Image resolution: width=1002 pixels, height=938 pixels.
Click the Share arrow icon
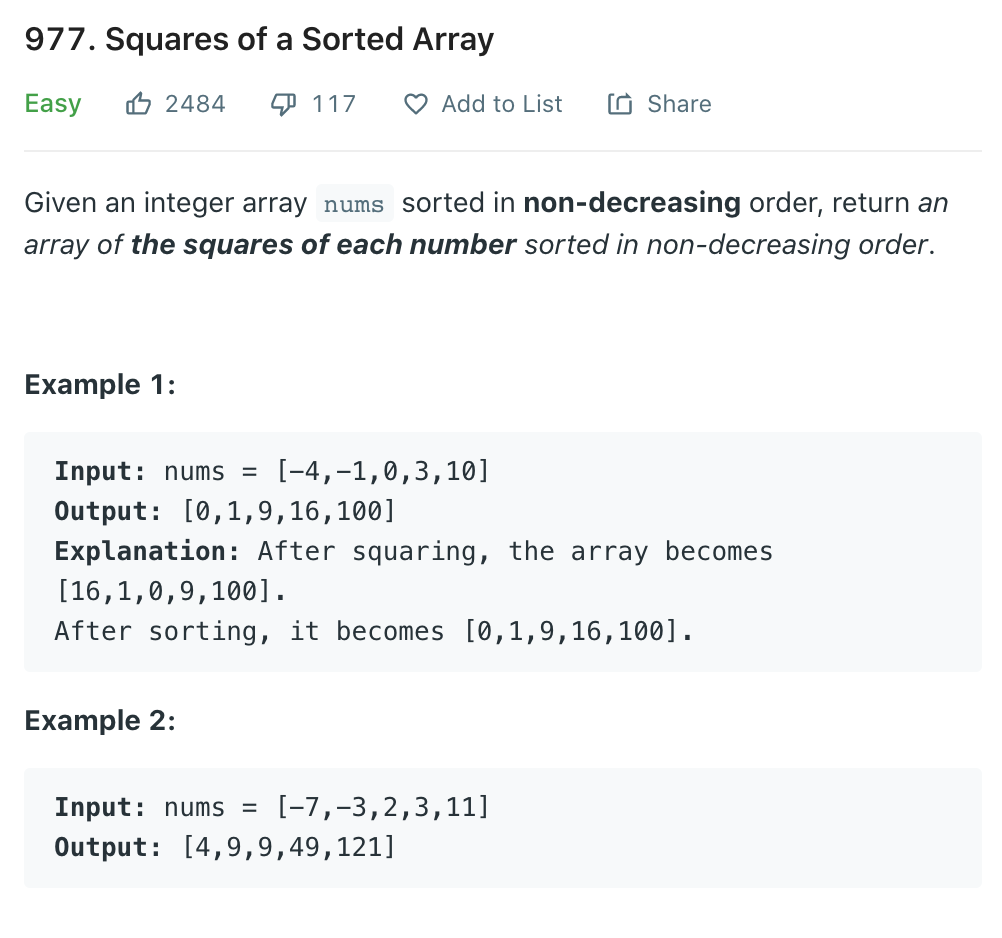click(620, 104)
